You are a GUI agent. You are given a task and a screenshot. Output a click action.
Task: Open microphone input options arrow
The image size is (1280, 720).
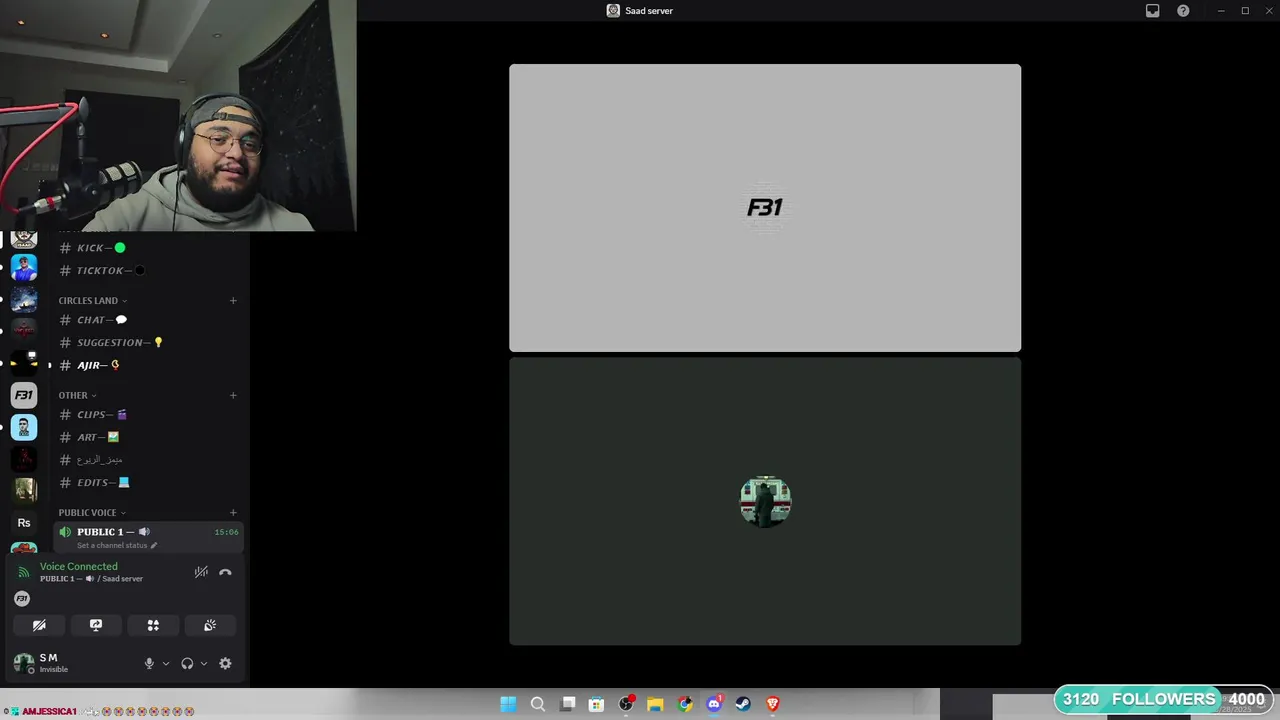pos(166,663)
